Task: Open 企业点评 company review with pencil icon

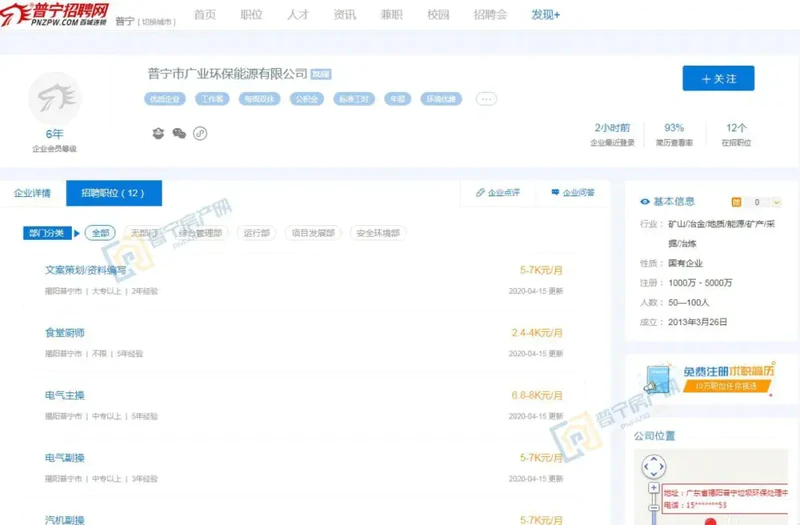Action: 498,193
